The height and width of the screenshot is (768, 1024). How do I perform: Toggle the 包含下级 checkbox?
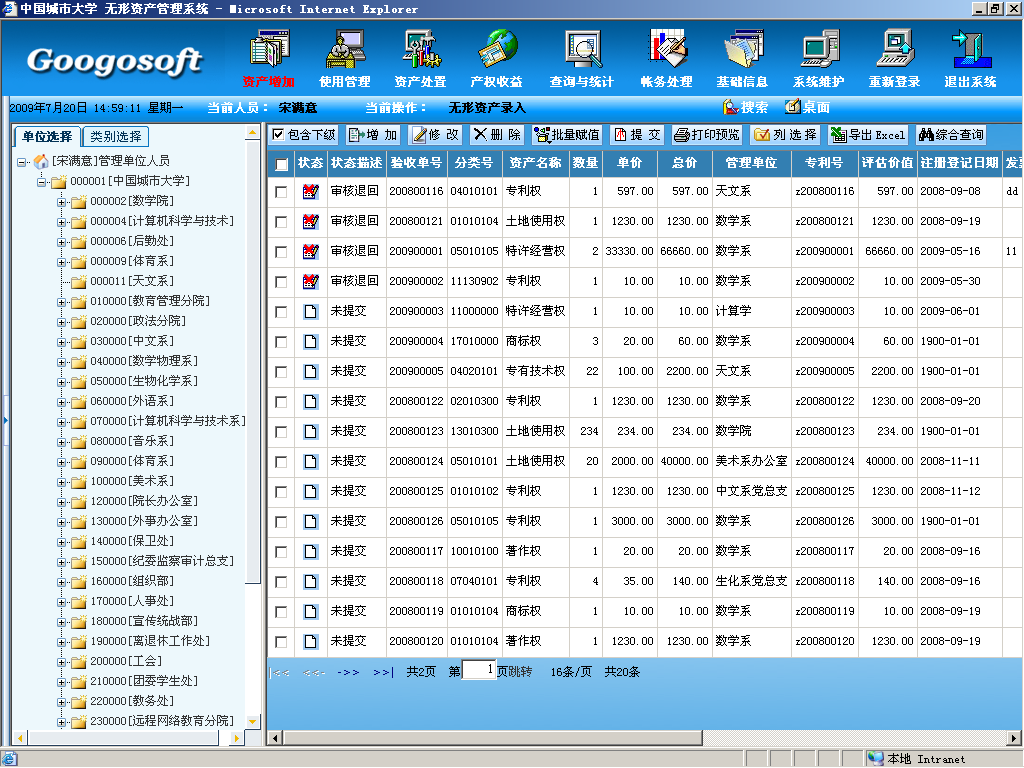tap(278, 135)
